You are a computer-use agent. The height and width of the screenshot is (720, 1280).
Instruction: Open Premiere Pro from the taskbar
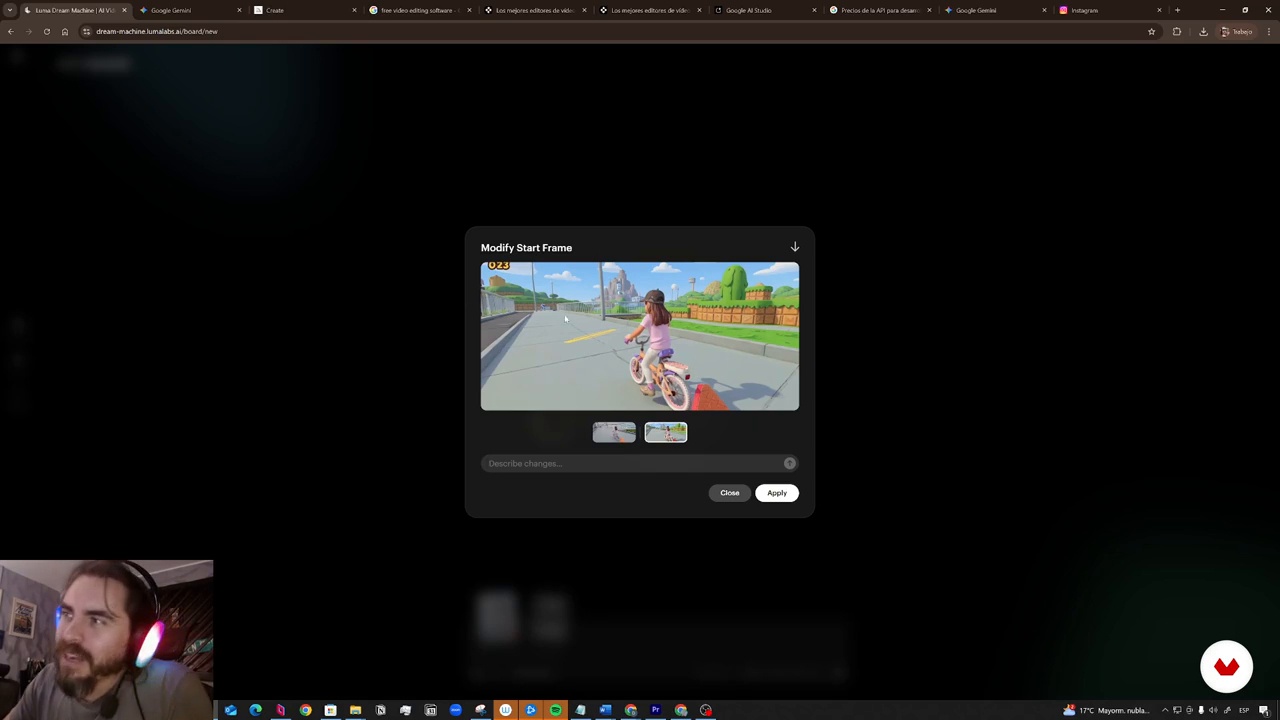point(656,710)
